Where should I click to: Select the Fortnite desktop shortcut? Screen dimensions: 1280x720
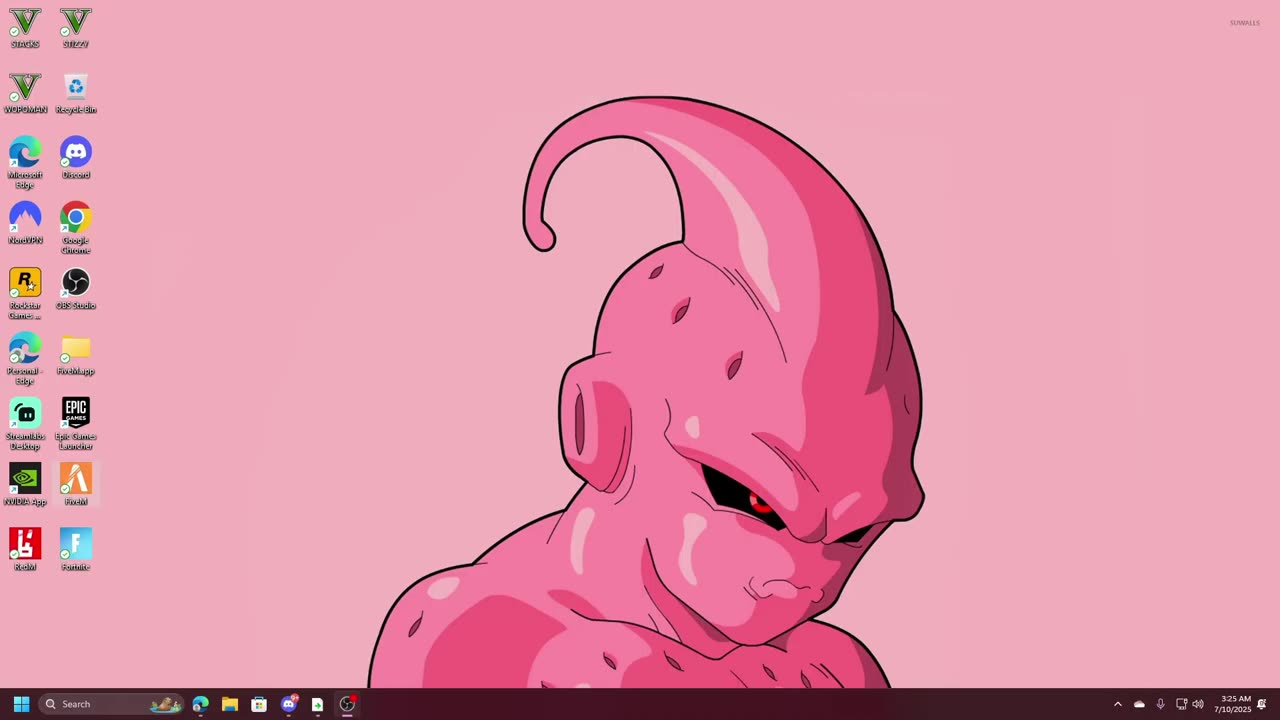(75, 550)
